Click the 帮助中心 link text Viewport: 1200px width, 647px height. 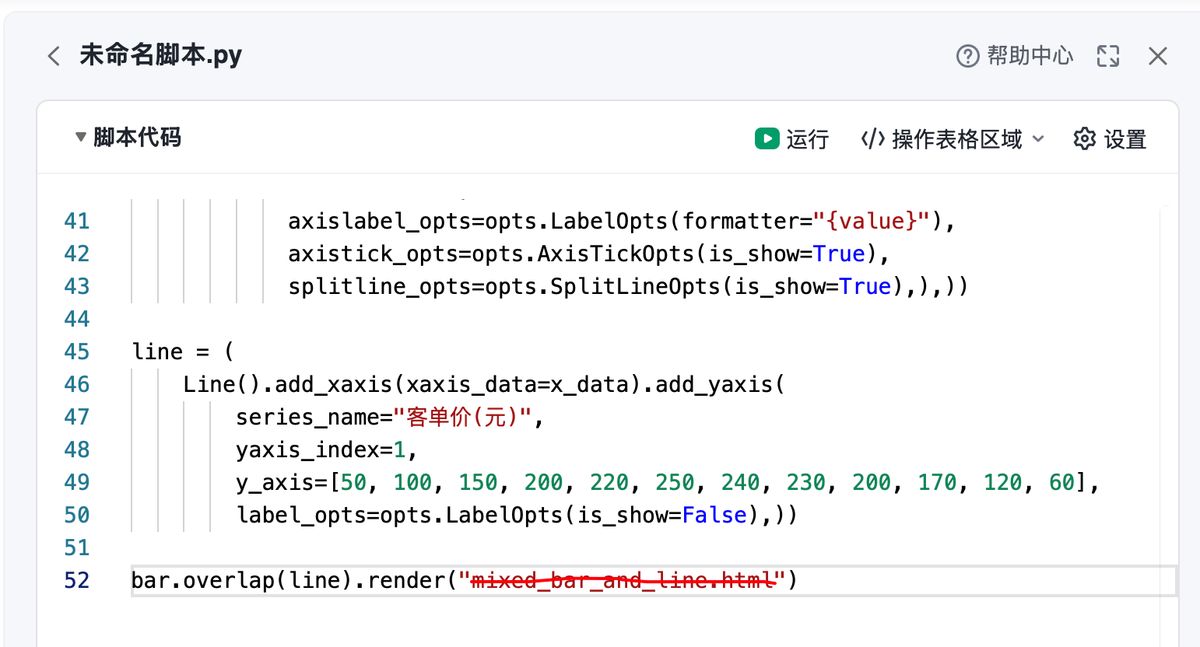click(x=1030, y=56)
